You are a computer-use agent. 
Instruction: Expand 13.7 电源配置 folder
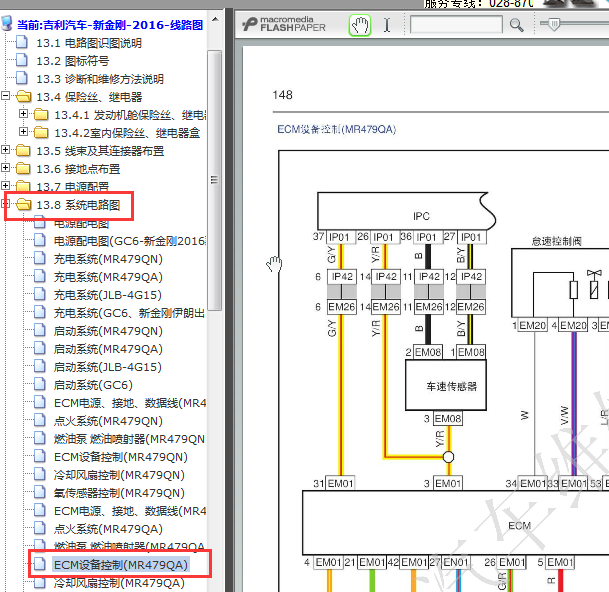pyautogui.click(x=5, y=185)
